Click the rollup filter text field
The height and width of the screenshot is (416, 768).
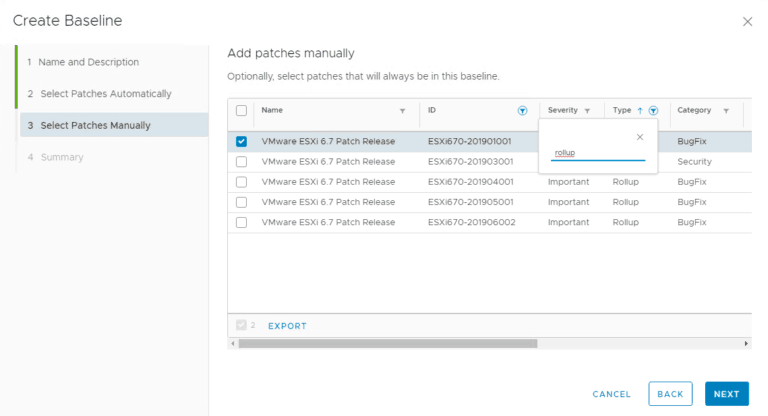(598, 153)
